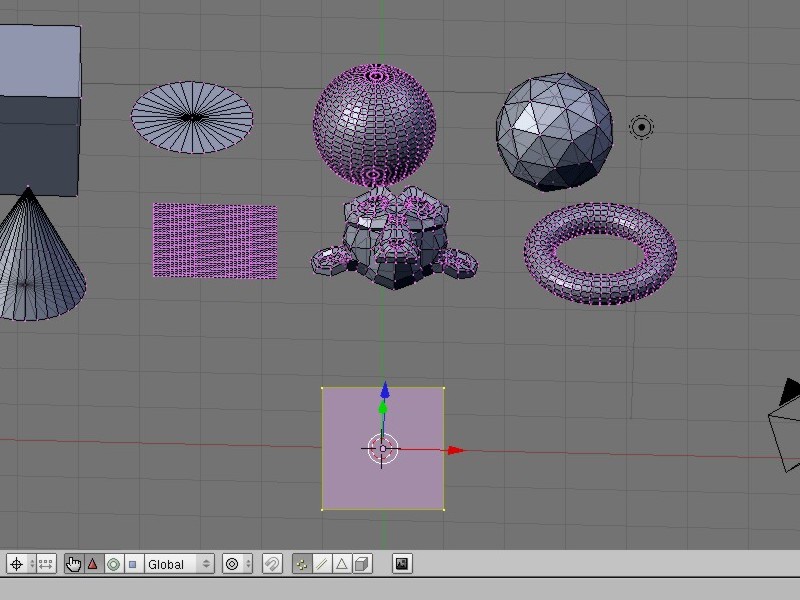
Task: Open the Global orientation dropdown
Action: coord(179,564)
